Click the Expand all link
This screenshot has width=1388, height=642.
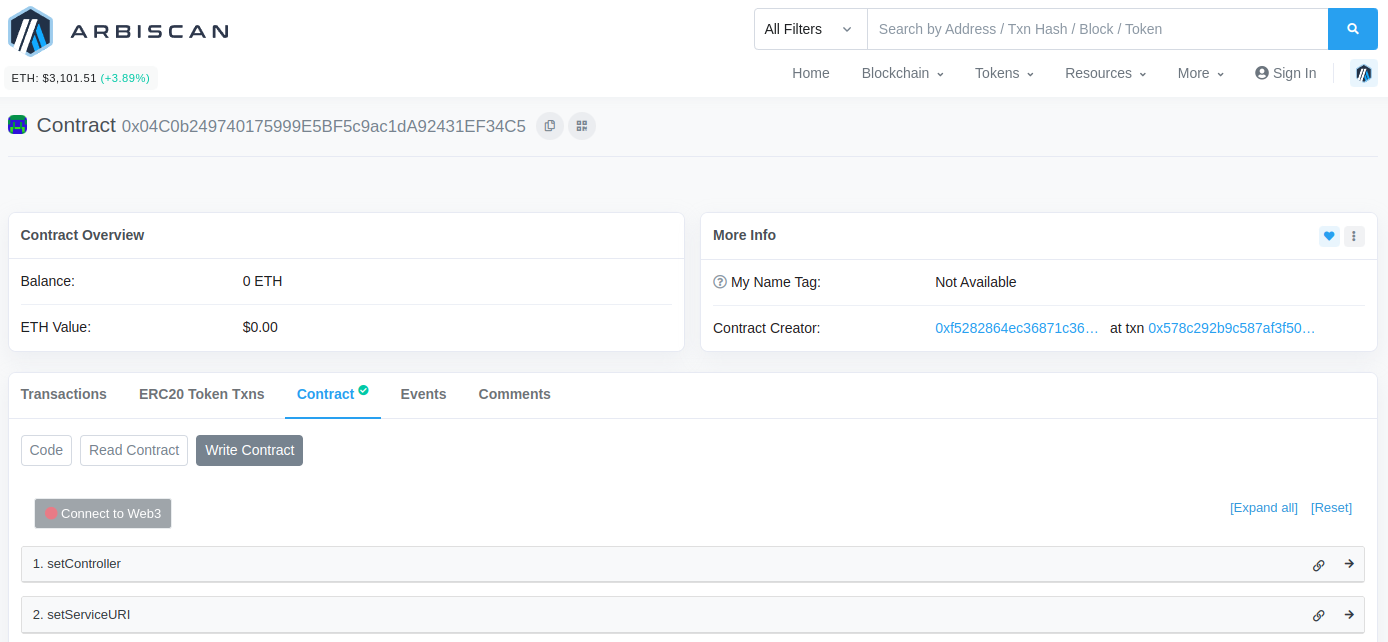tap(1263, 508)
